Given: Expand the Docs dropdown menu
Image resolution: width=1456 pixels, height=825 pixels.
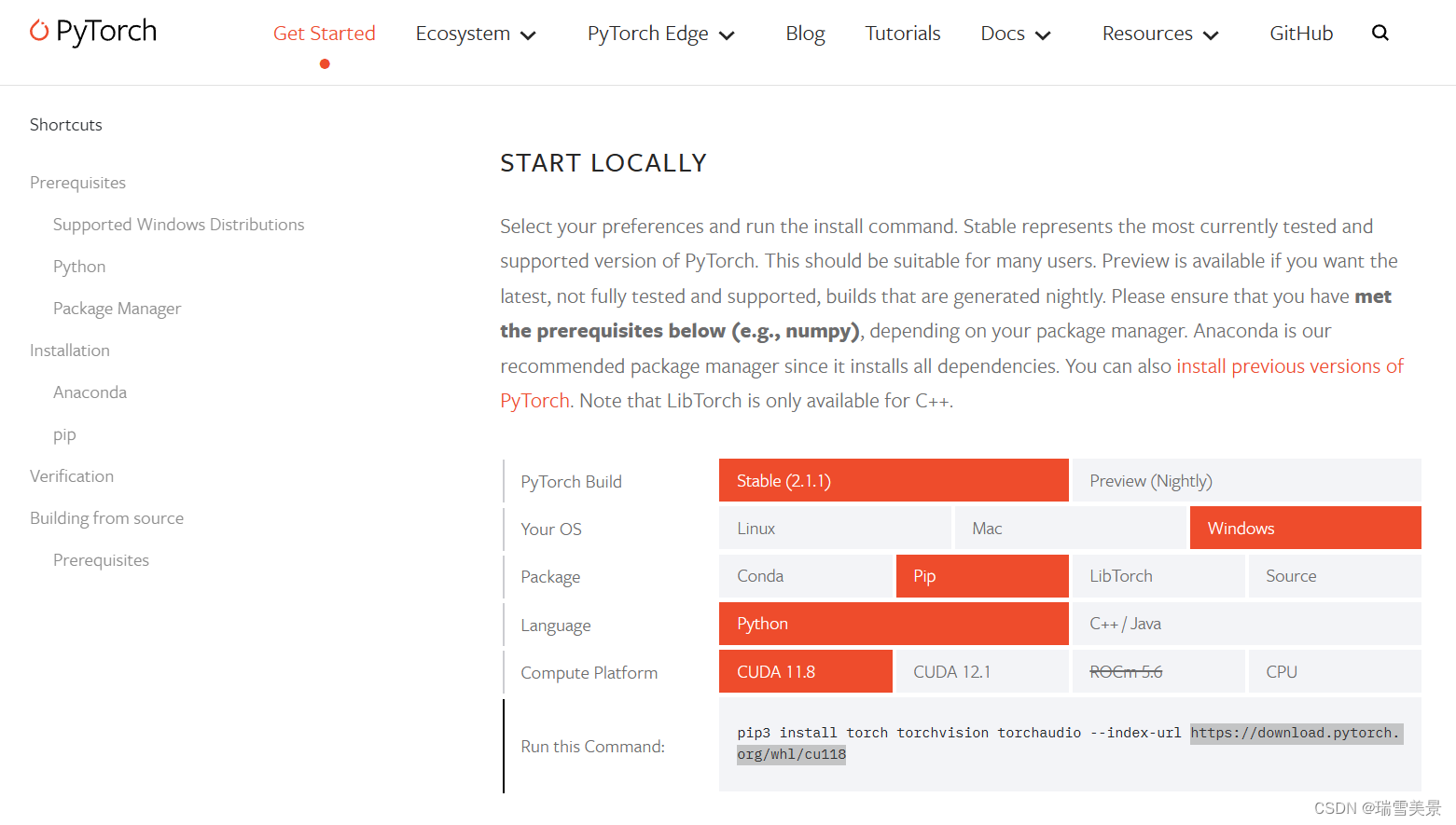Looking at the screenshot, I should coord(1016,34).
